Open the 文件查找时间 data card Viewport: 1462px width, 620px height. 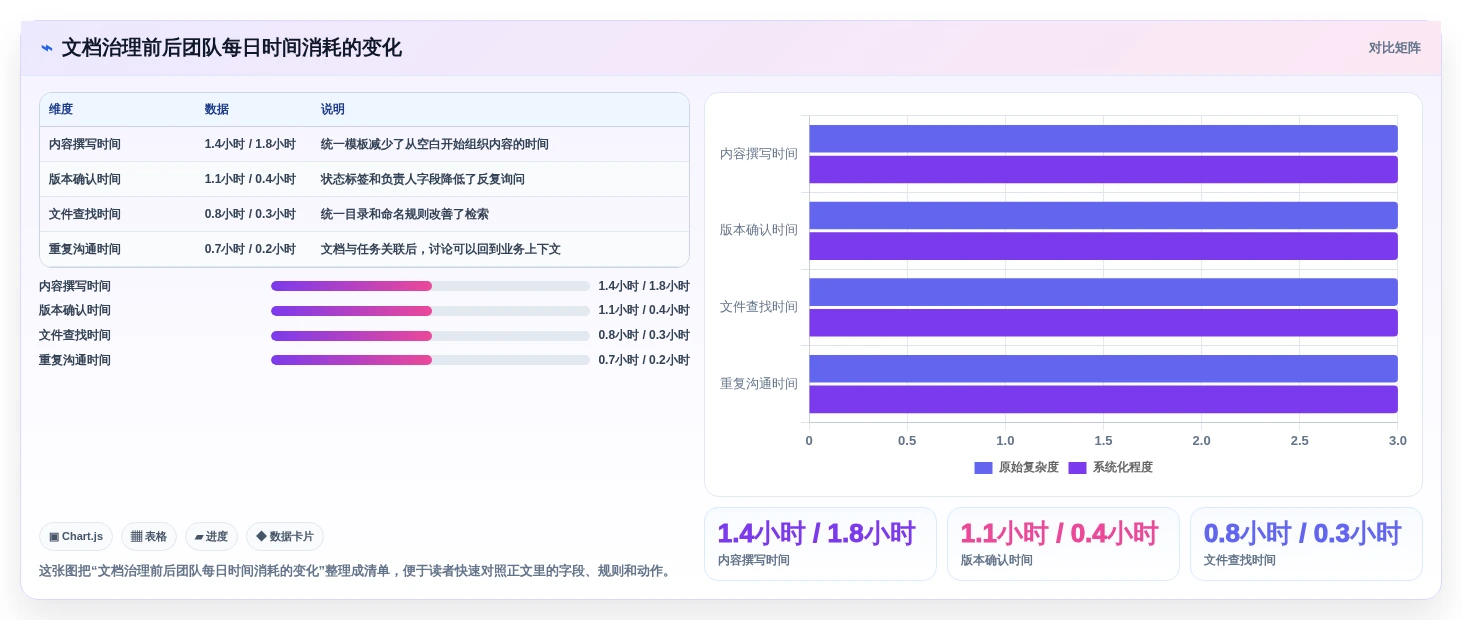[x=1306, y=544]
